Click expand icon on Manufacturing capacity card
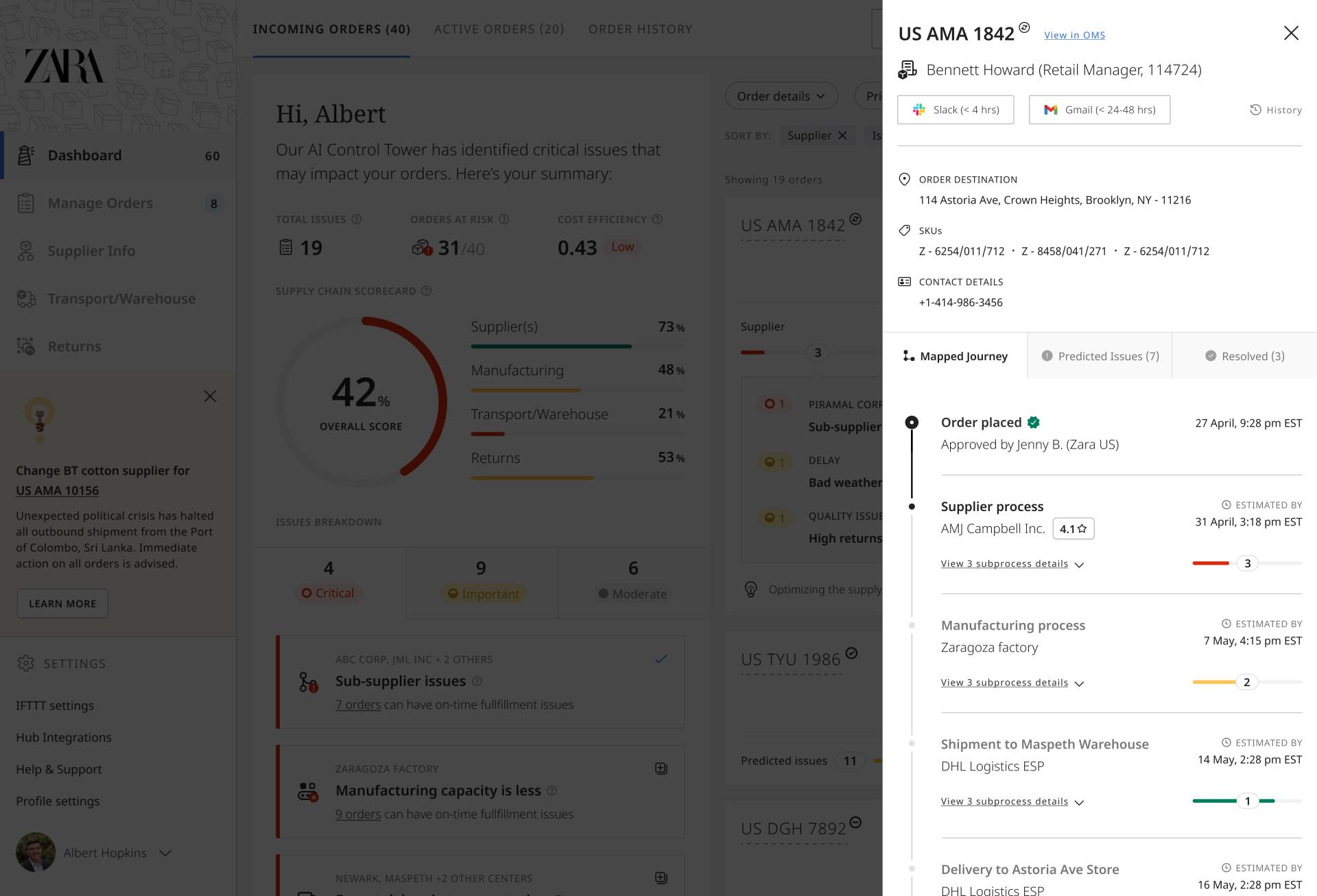 (x=661, y=768)
